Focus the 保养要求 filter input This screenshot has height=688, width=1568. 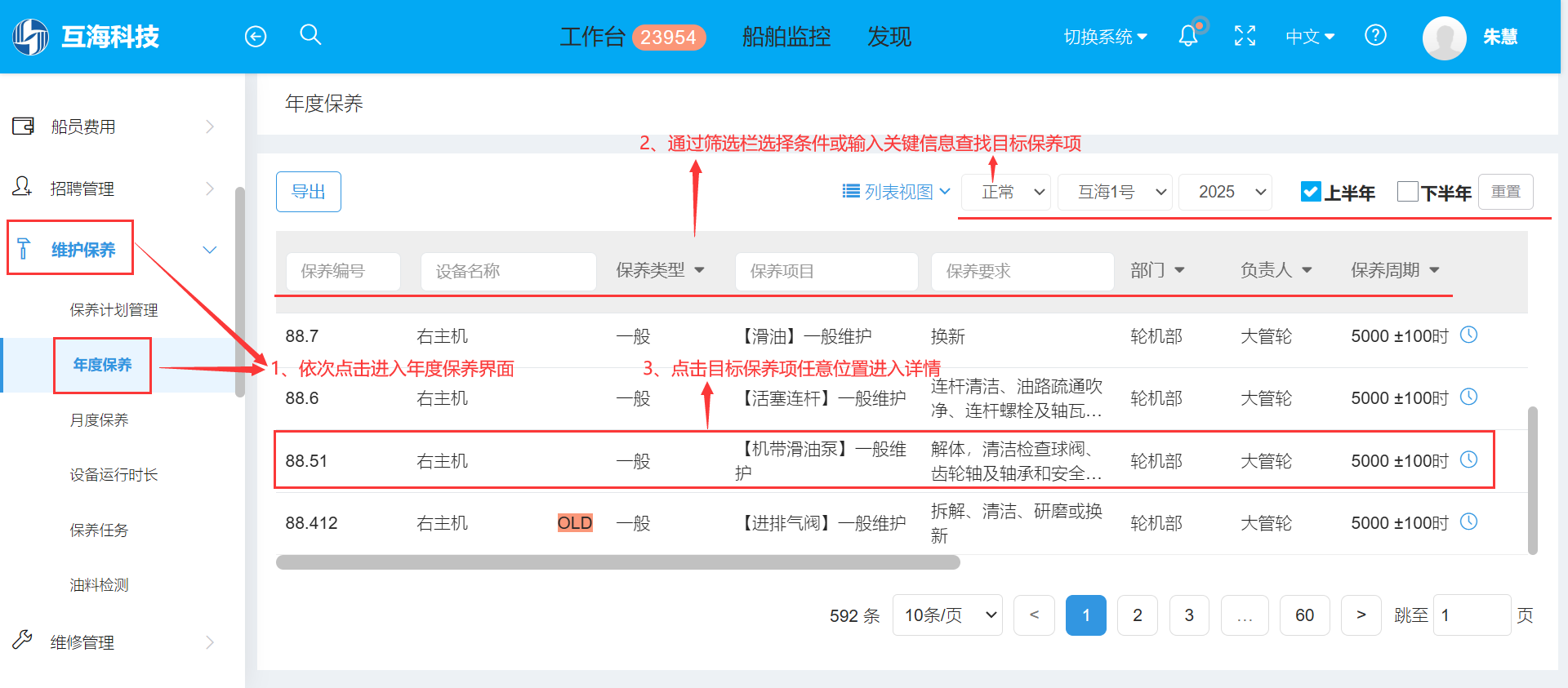click(x=1022, y=271)
